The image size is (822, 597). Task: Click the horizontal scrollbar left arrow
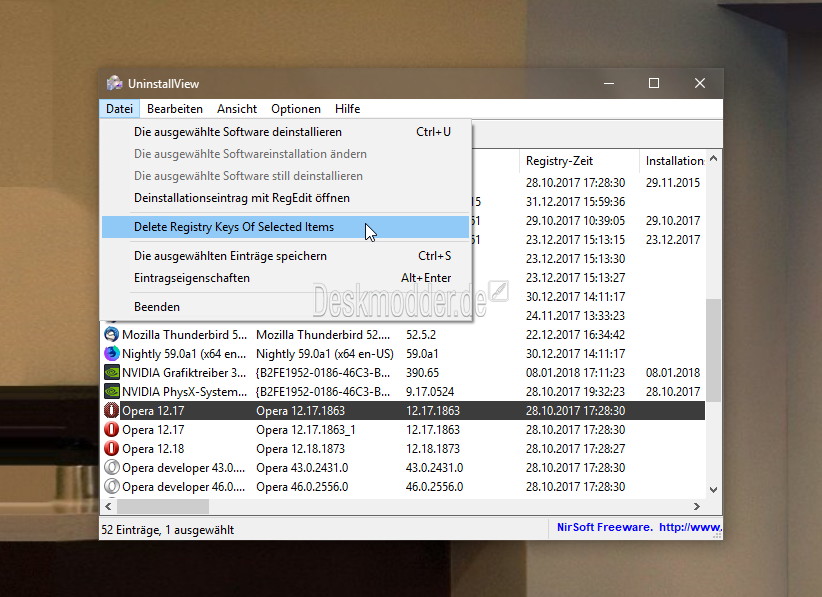click(109, 506)
